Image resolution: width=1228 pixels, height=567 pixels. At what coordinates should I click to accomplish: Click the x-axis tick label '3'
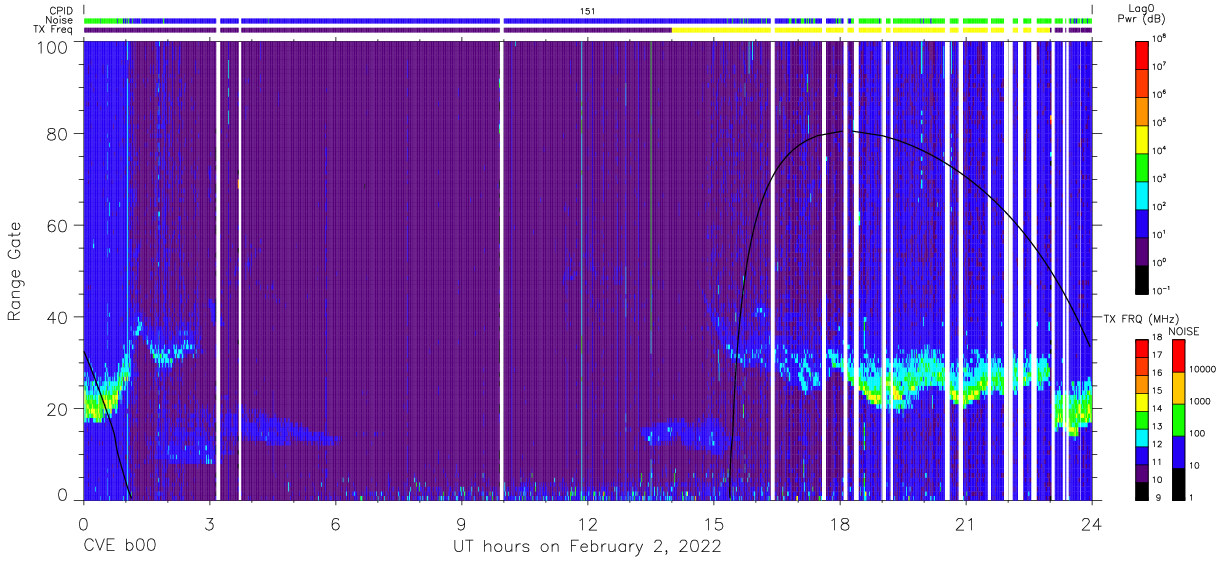pyautogui.click(x=209, y=523)
